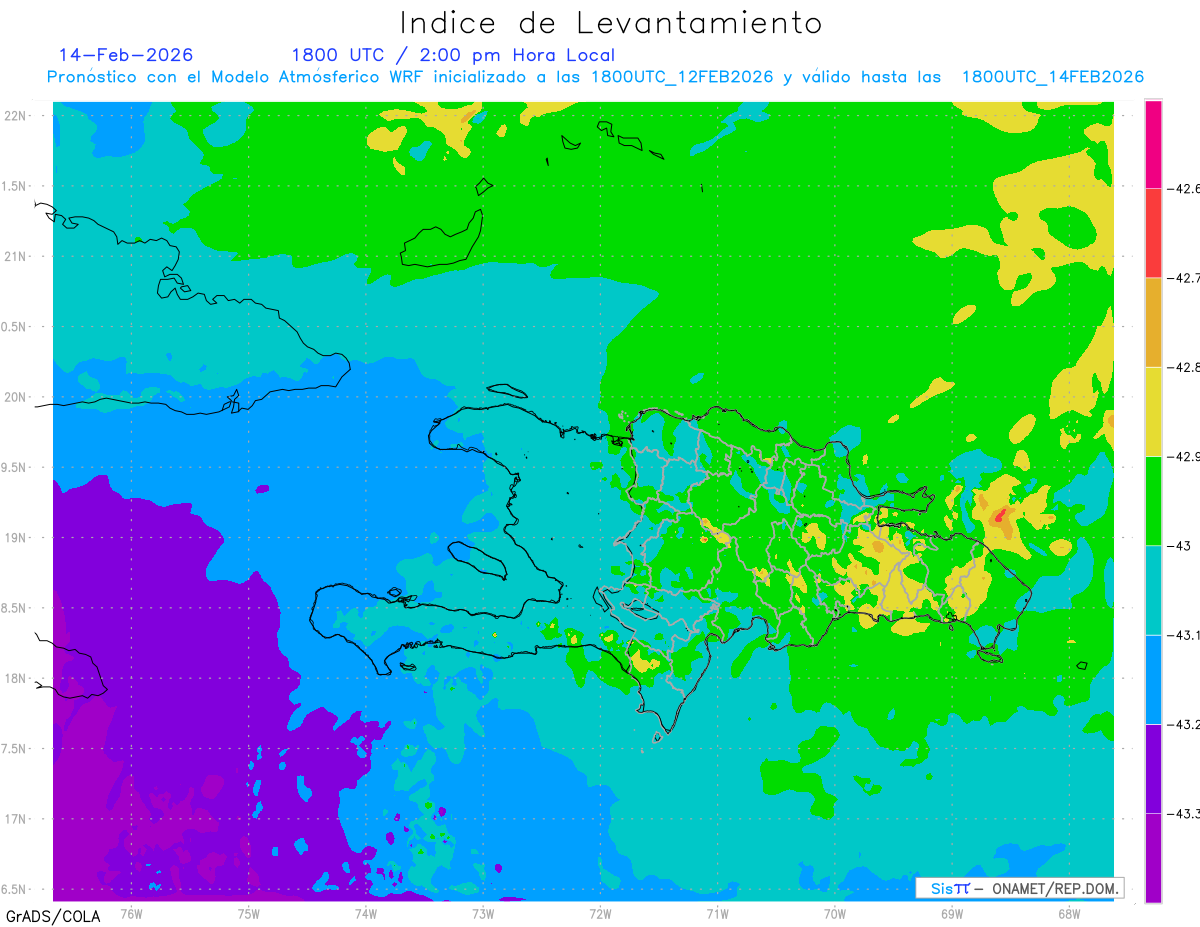Click the latitude label '17N'
Screen dimensions: 1200x927
pyautogui.click(x=17, y=819)
